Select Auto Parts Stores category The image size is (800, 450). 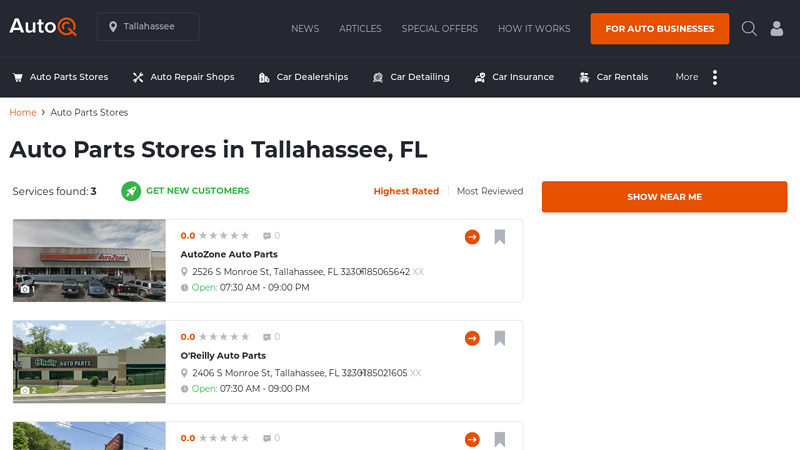click(69, 77)
